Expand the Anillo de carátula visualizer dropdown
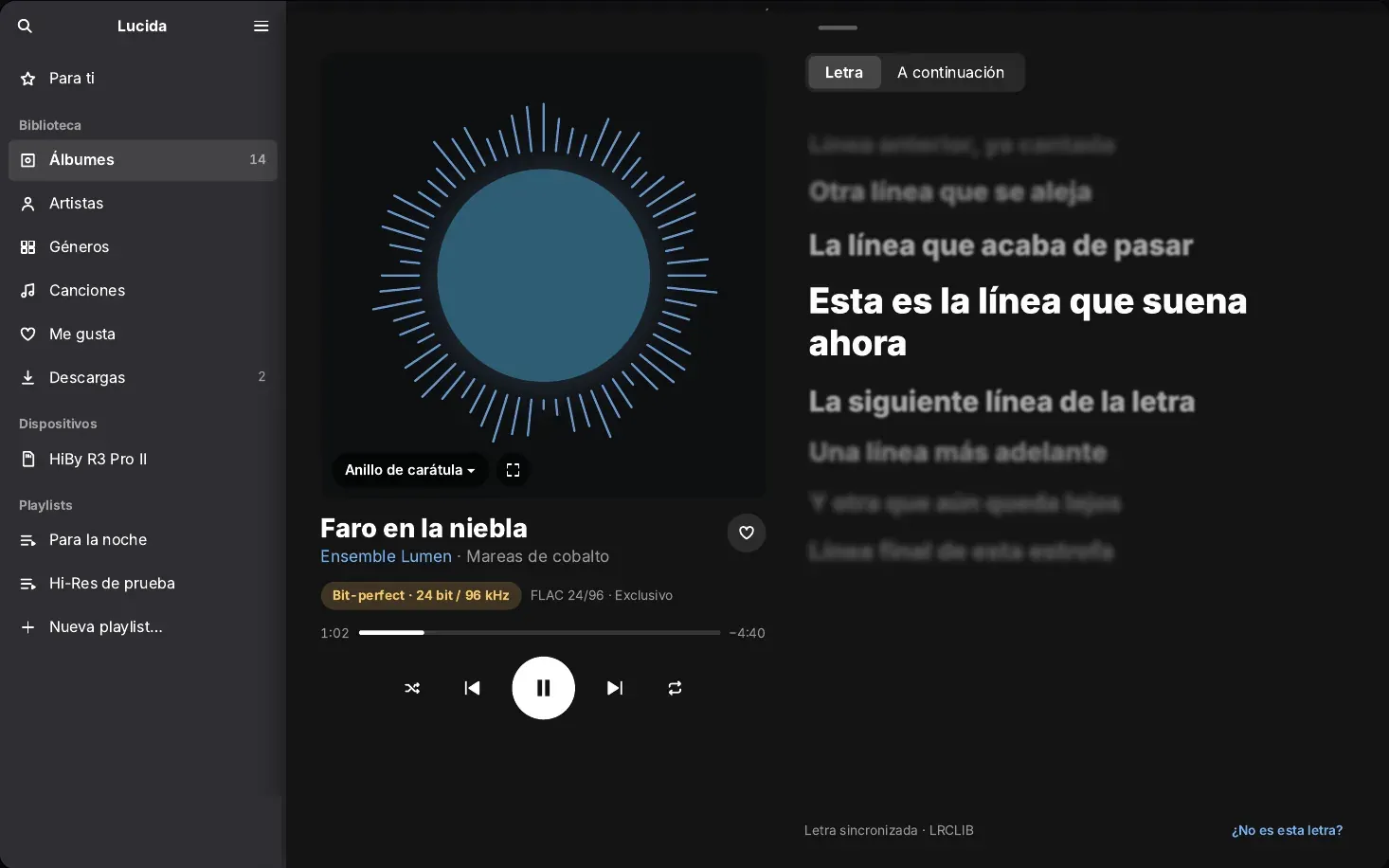The height and width of the screenshot is (868, 1389). [x=410, y=470]
